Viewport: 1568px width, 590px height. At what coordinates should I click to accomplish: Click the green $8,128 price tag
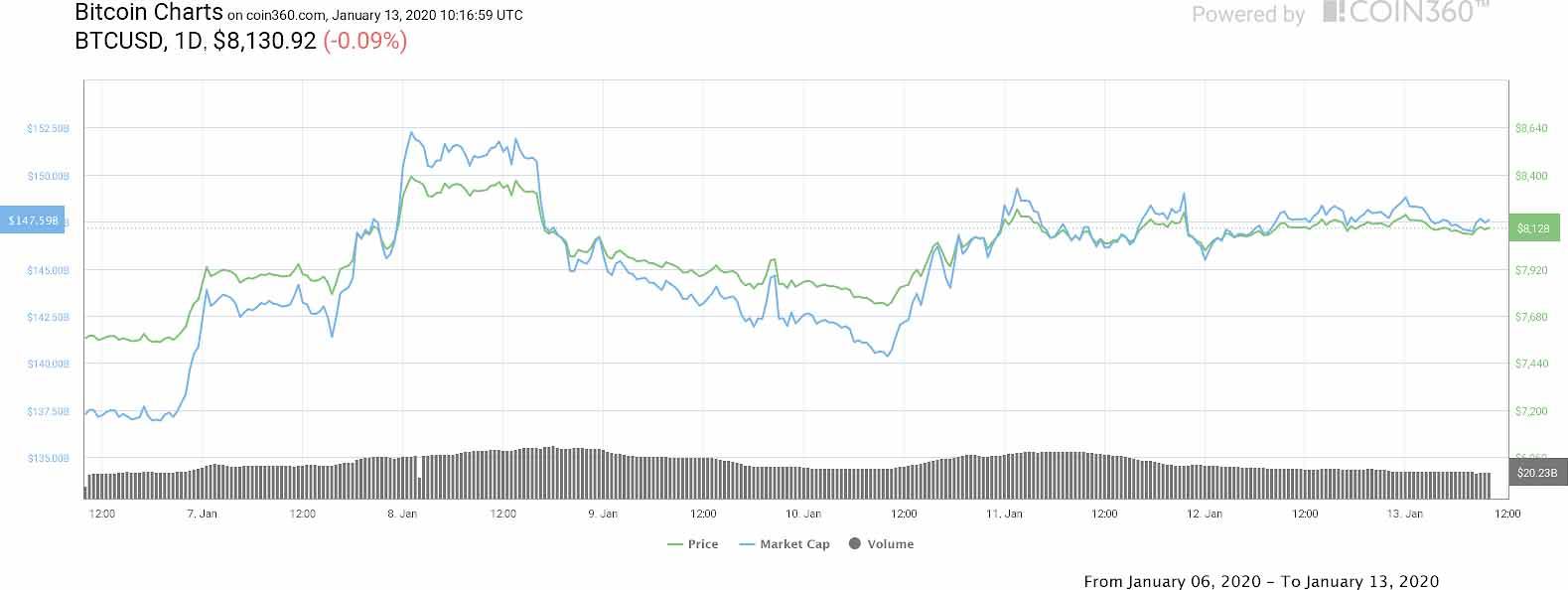click(1534, 228)
